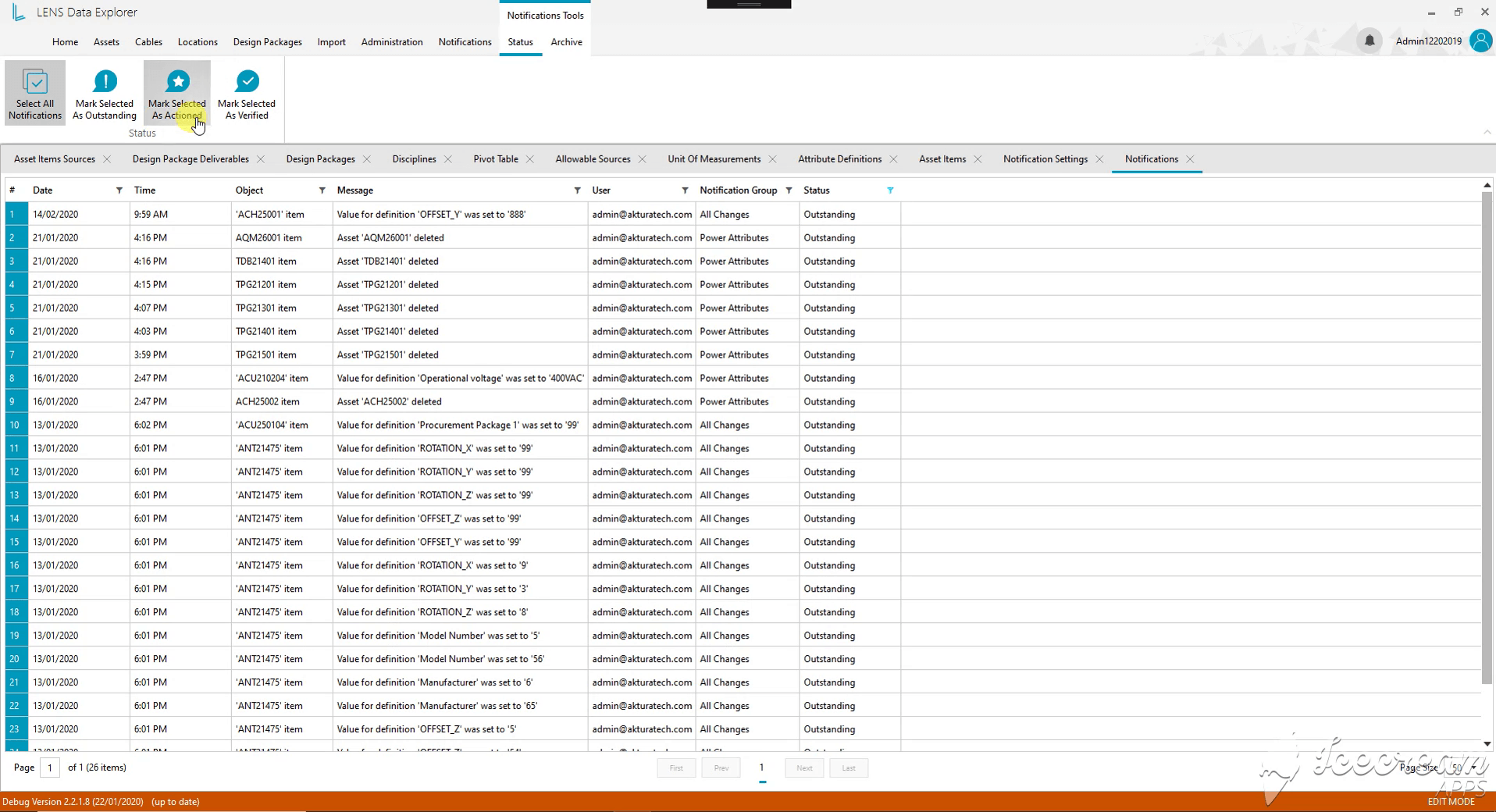Select row 8 header for ACU210204

[16, 378]
